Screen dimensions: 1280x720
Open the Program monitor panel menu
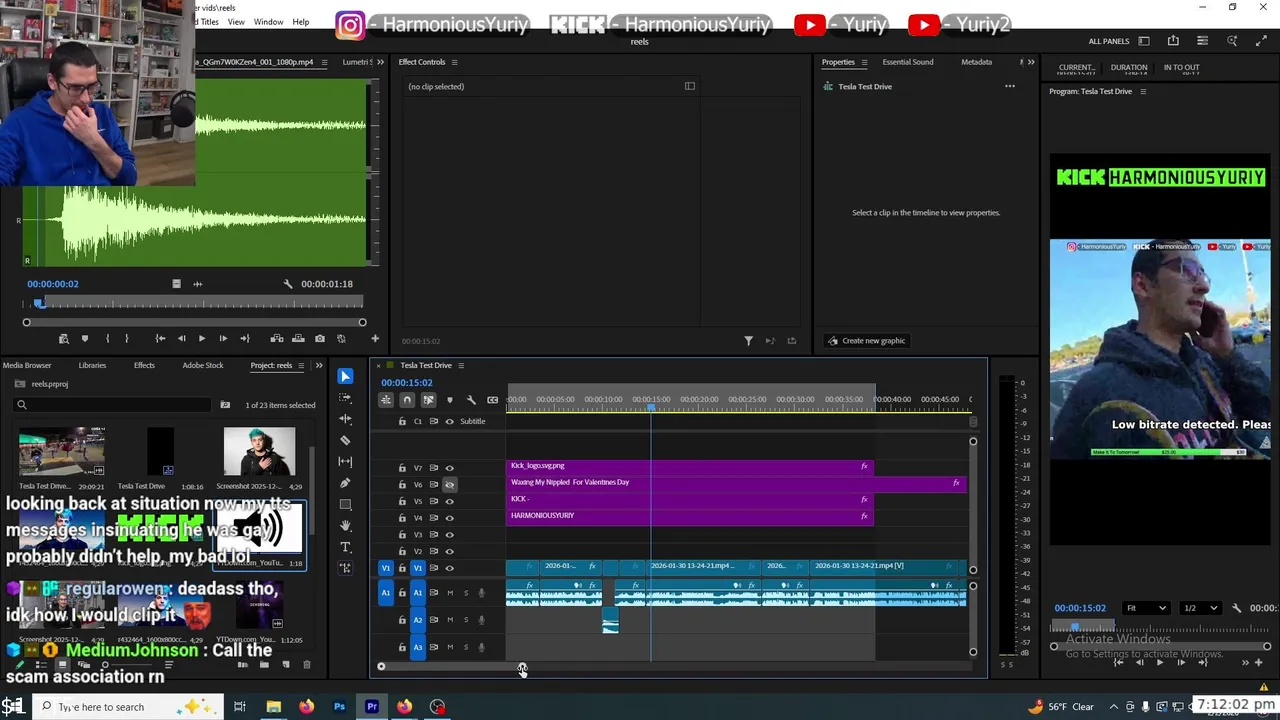[x=1143, y=91]
